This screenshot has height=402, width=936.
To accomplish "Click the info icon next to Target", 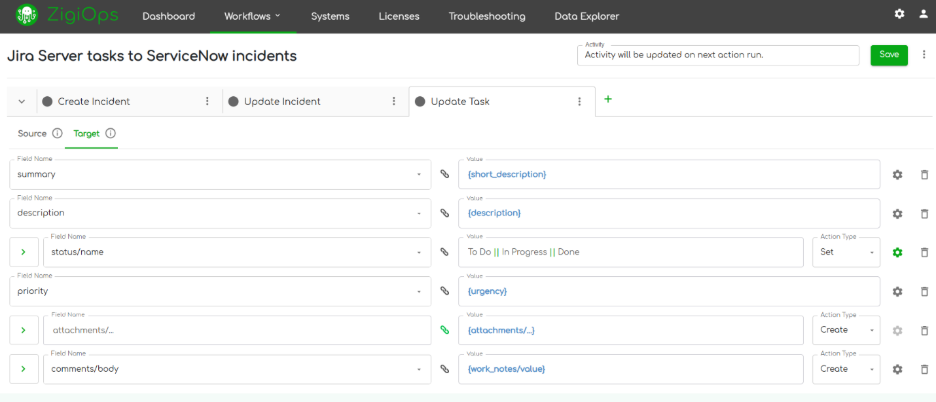I will click(x=110, y=133).
